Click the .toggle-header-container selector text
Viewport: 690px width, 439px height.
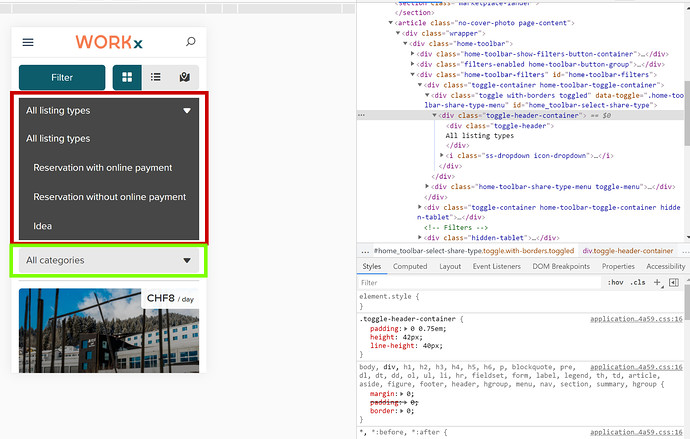pos(407,319)
